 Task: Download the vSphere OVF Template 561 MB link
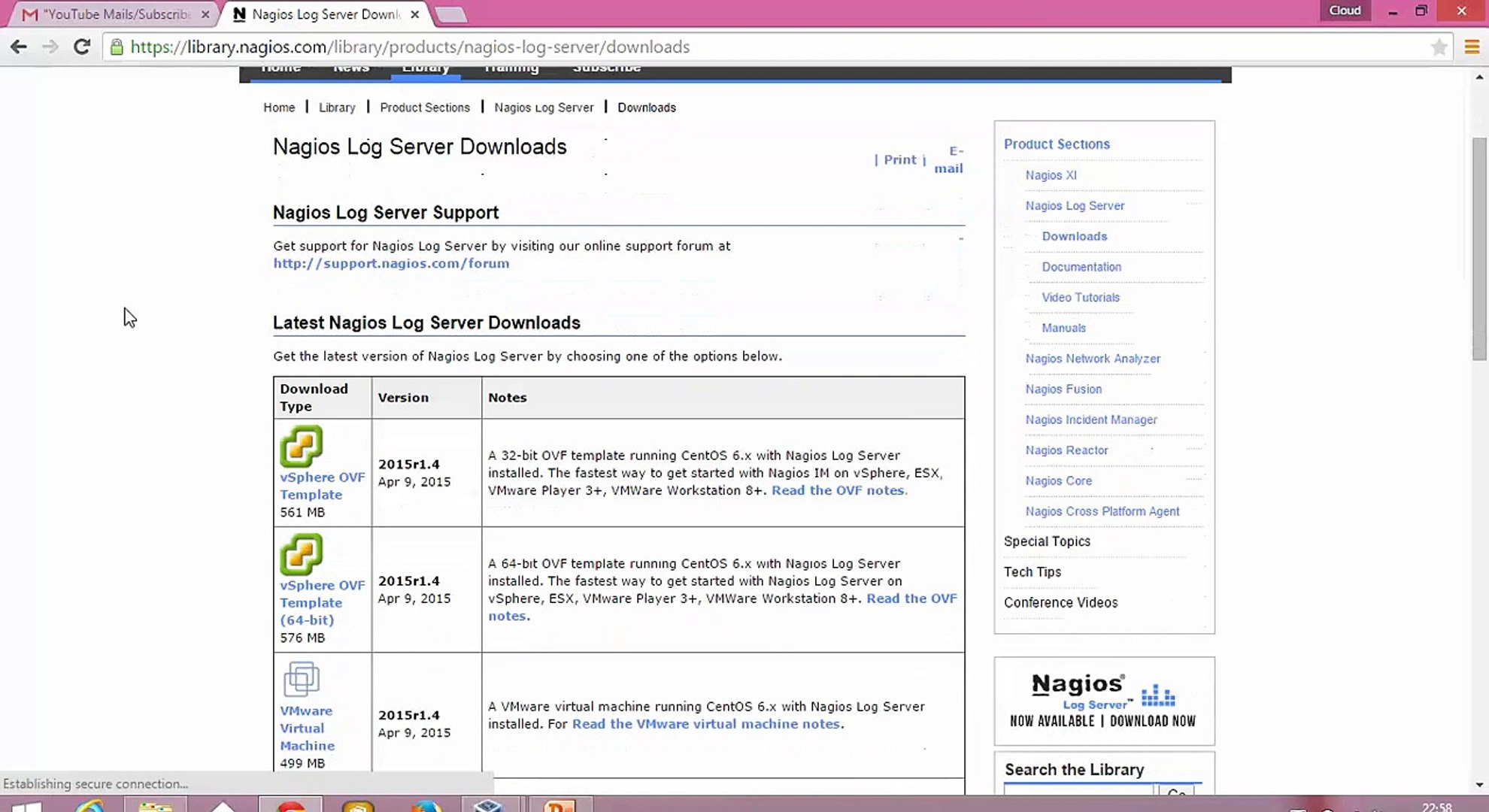click(x=322, y=486)
